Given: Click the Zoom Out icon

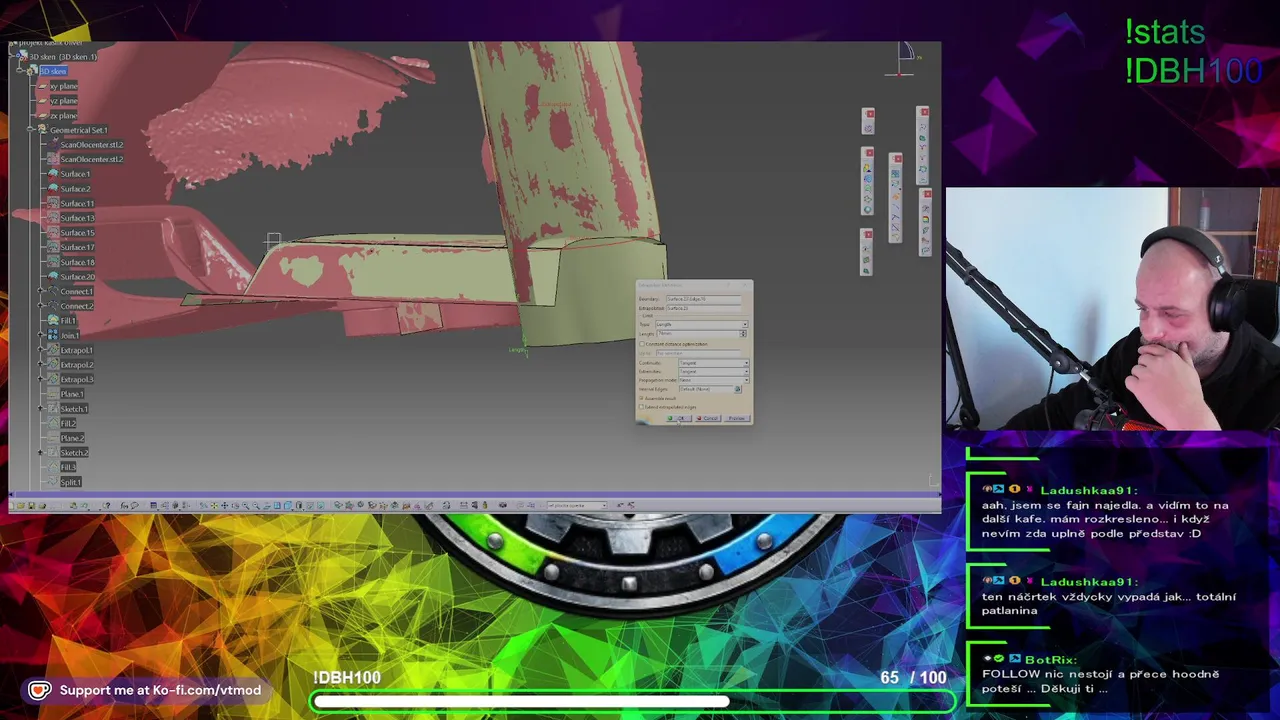Looking at the screenshot, I should click(x=256, y=505).
